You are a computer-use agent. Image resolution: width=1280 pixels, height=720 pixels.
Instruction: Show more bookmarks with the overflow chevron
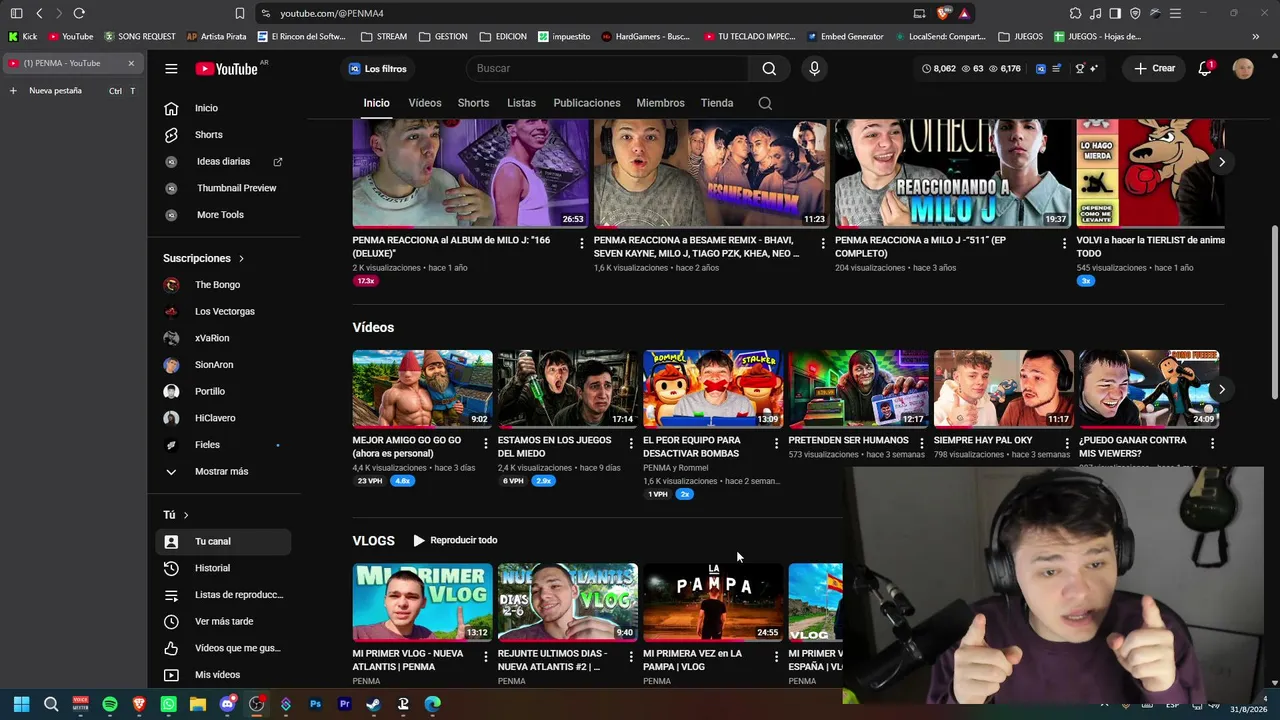(1255, 37)
